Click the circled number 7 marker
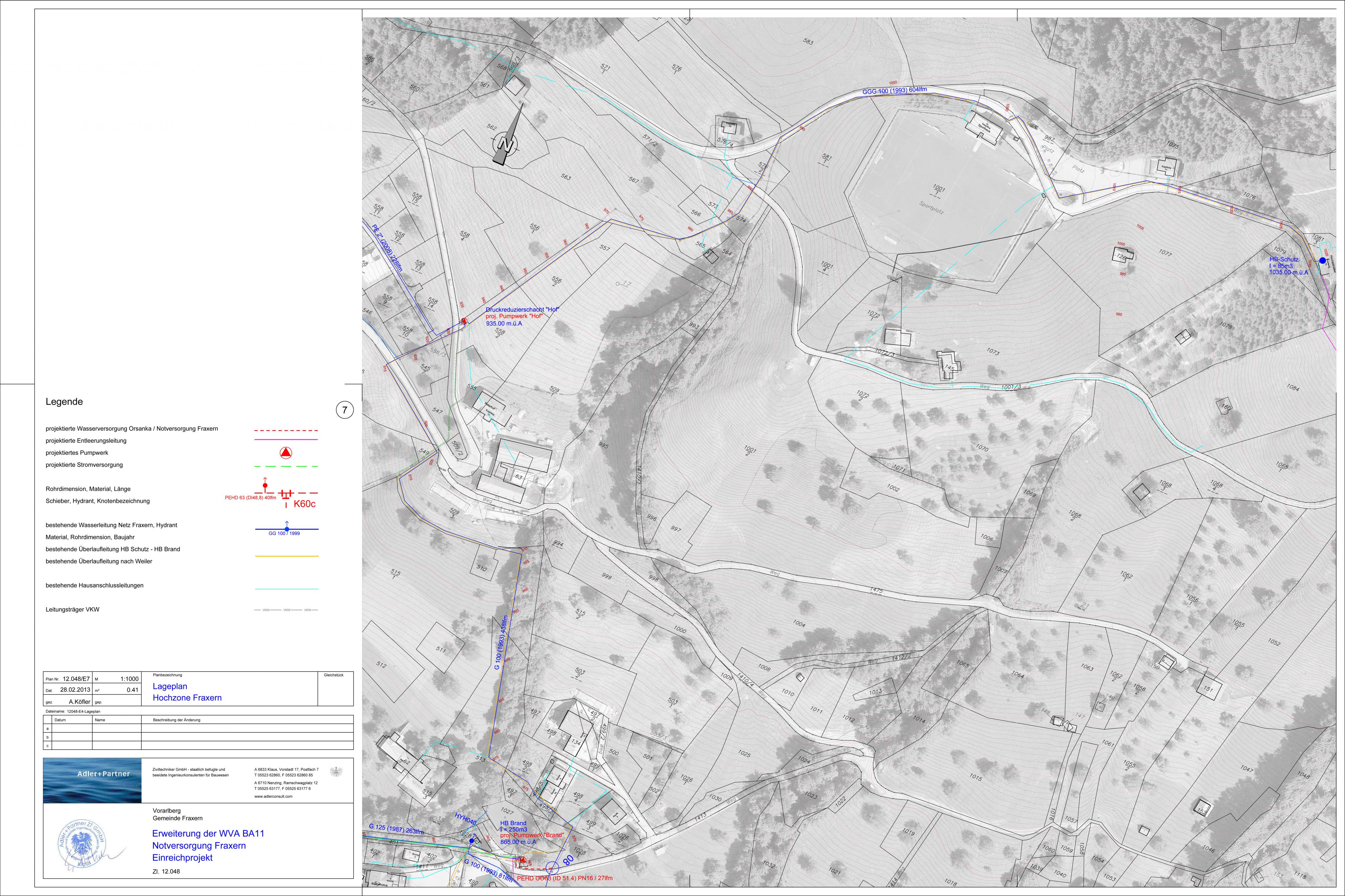The image size is (1345, 896). click(x=345, y=410)
